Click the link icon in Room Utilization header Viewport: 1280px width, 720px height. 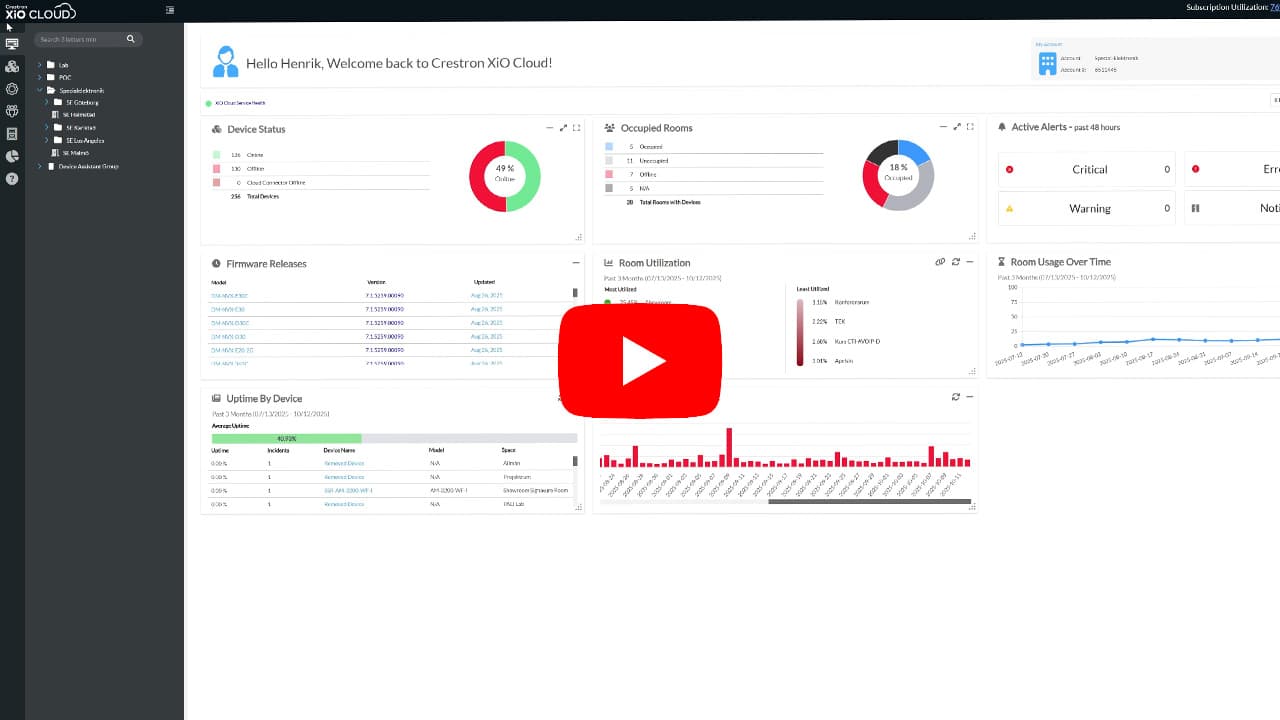(x=940, y=262)
